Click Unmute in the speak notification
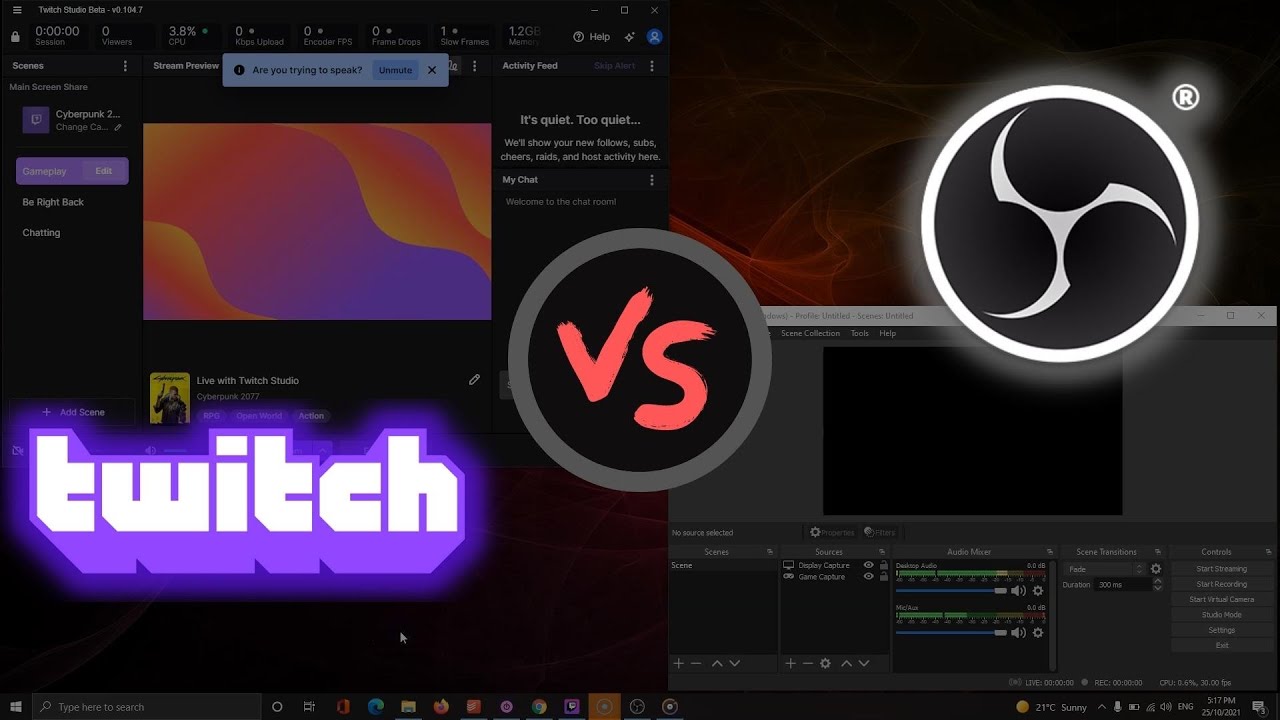1280x720 pixels. coord(395,70)
